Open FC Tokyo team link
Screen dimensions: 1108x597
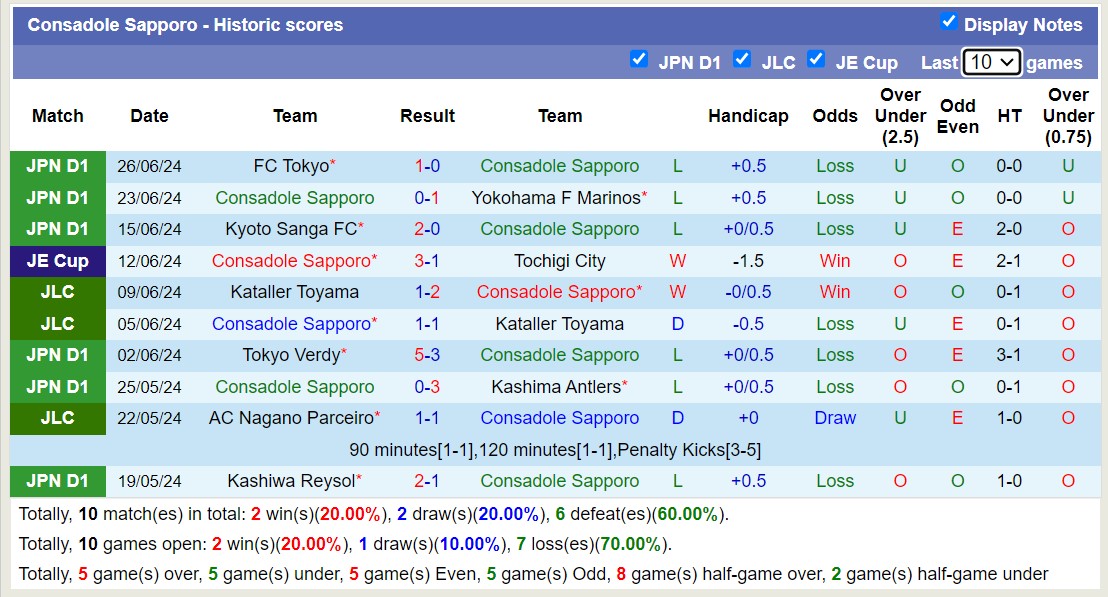click(x=290, y=166)
